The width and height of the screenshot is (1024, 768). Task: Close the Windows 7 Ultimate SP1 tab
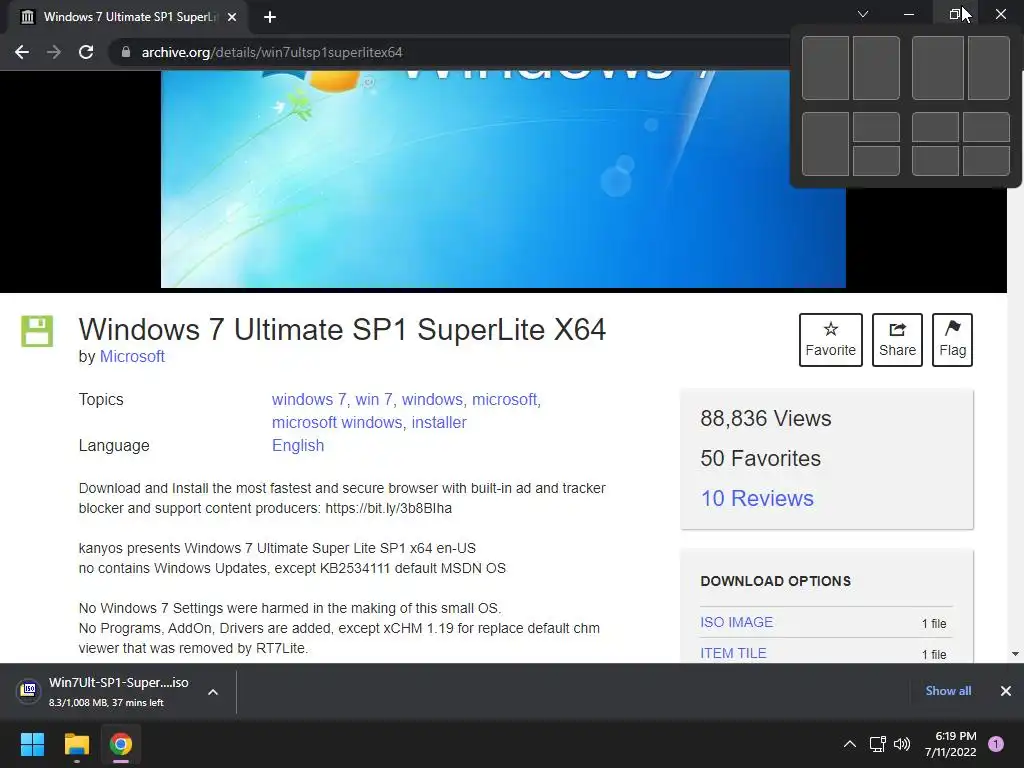(x=232, y=17)
